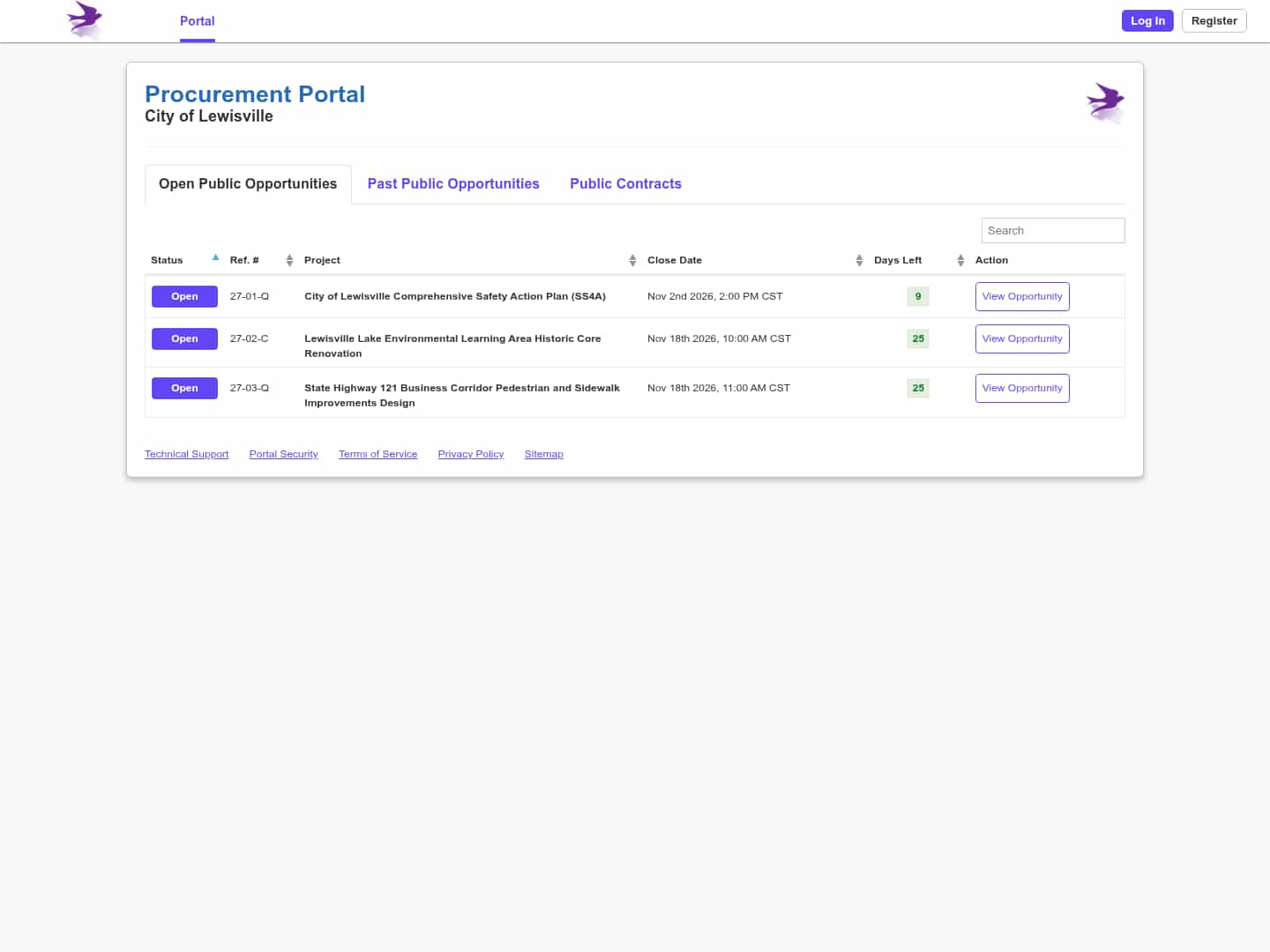Viewport: 1270px width, 952px height.
Task: Switch to Past Public Opportunities tab
Action: click(x=453, y=184)
